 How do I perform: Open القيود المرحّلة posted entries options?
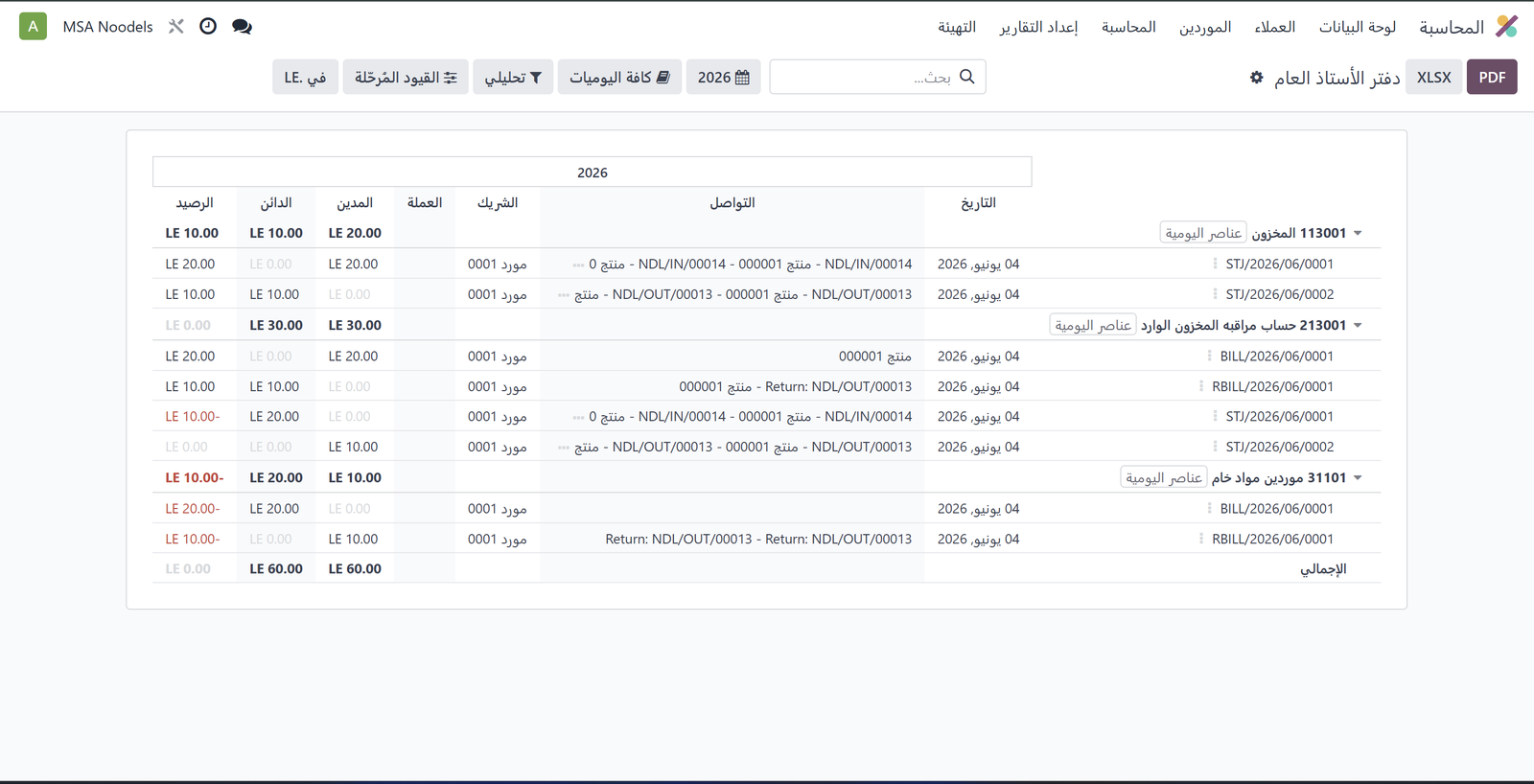tap(406, 77)
